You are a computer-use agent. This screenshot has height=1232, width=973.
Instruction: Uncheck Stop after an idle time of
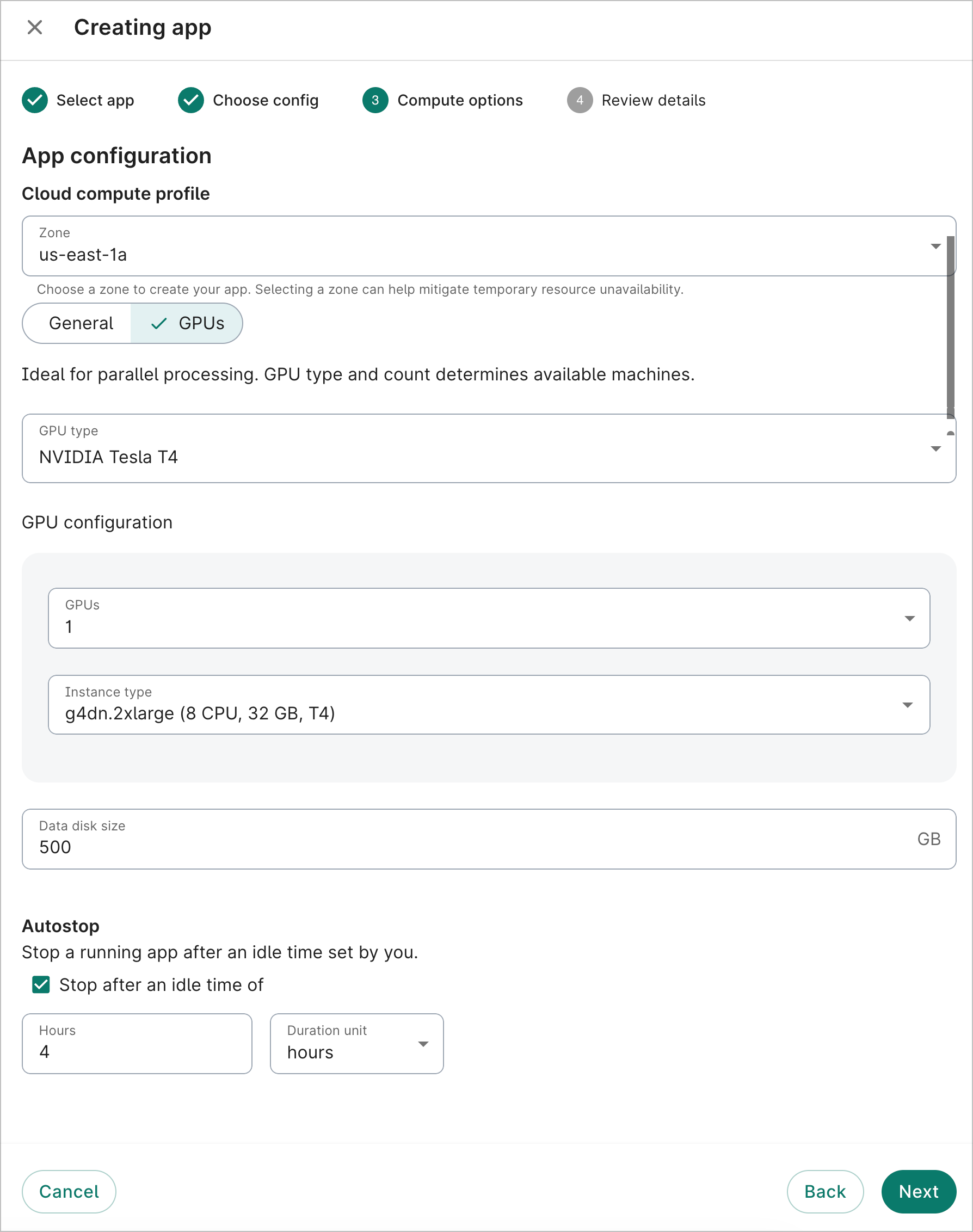(x=41, y=984)
